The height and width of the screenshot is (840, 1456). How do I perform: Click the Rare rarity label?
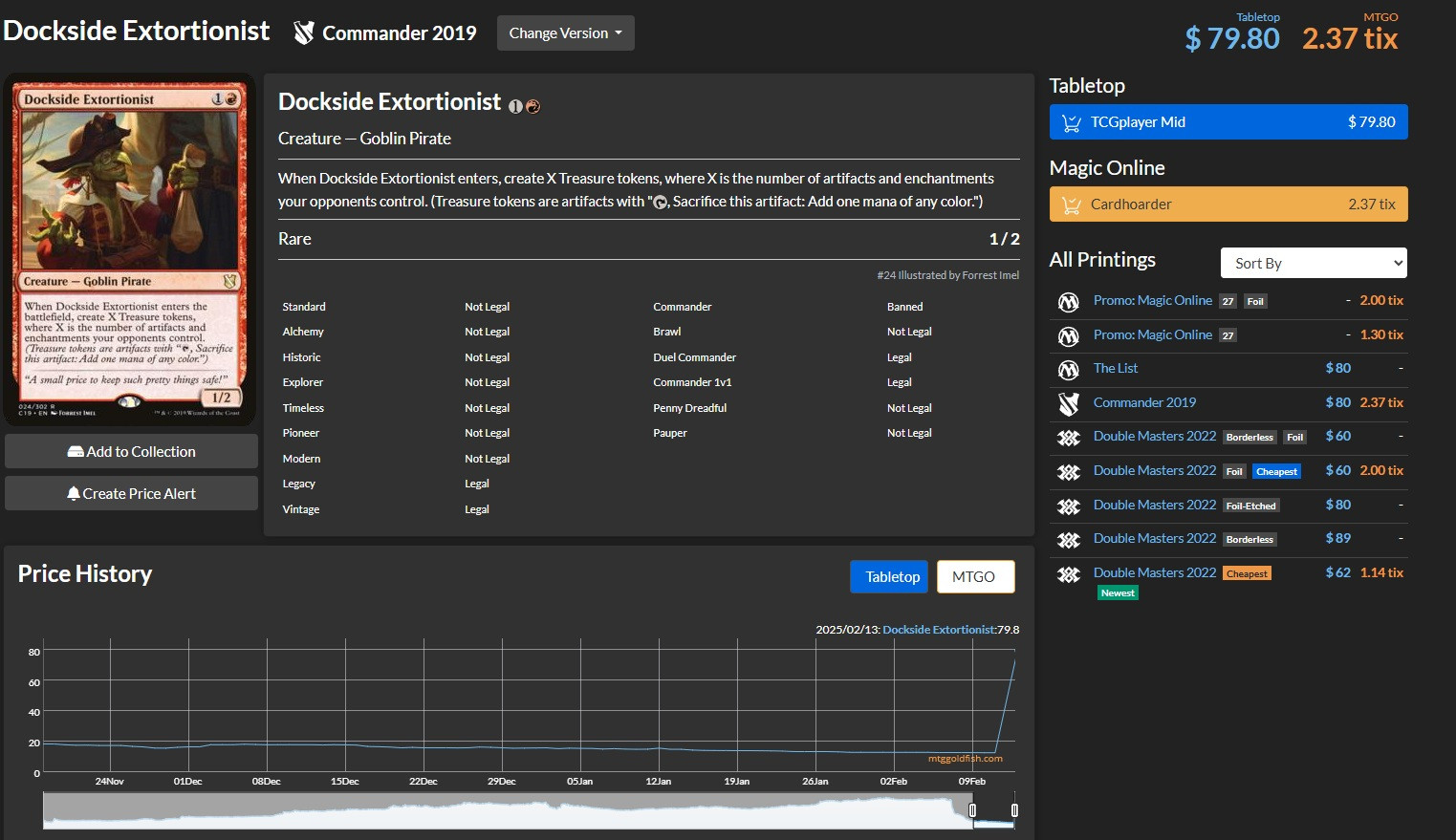point(294,239)
